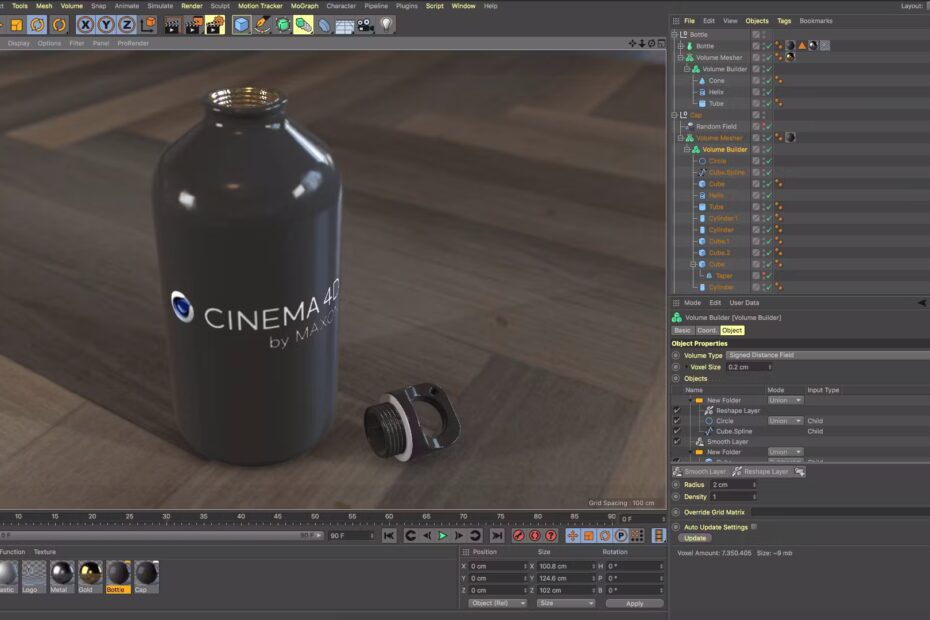This screenshot has width=930, height=620.
Task: Select the Metal material swatch
Action: coord(62,576)
